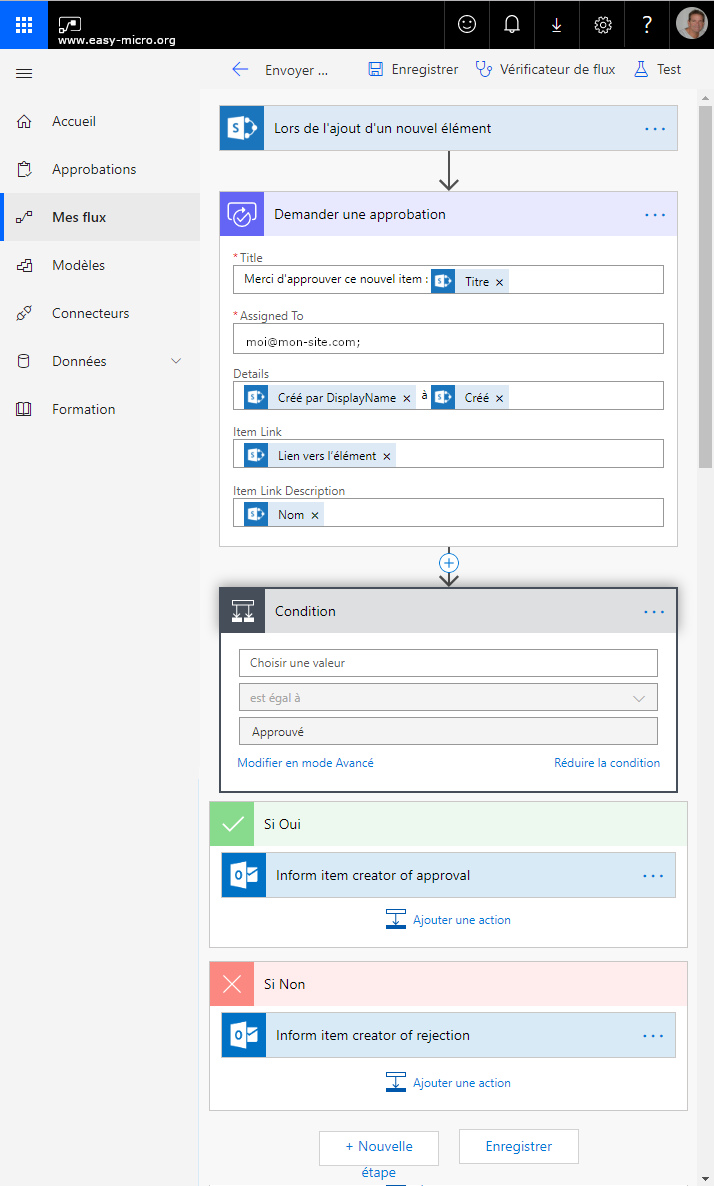This screenshot has width=714, height=1186.
Task: Click the plus insert step button
Action: coord(449,563)
